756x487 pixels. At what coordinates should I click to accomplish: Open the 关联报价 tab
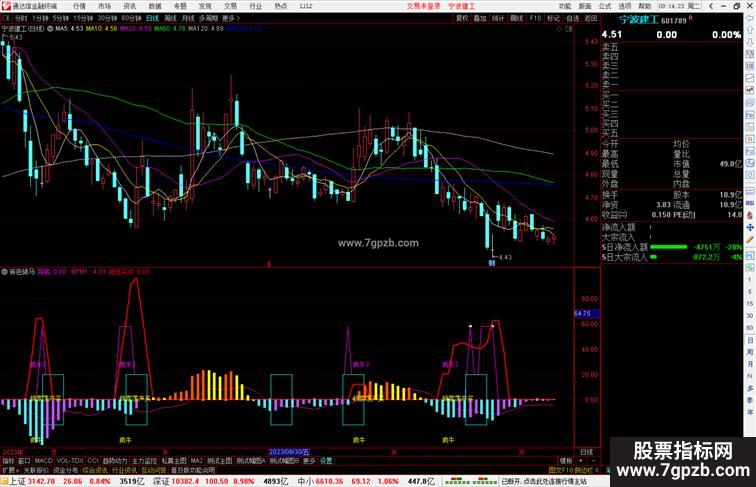click(36, 470)
